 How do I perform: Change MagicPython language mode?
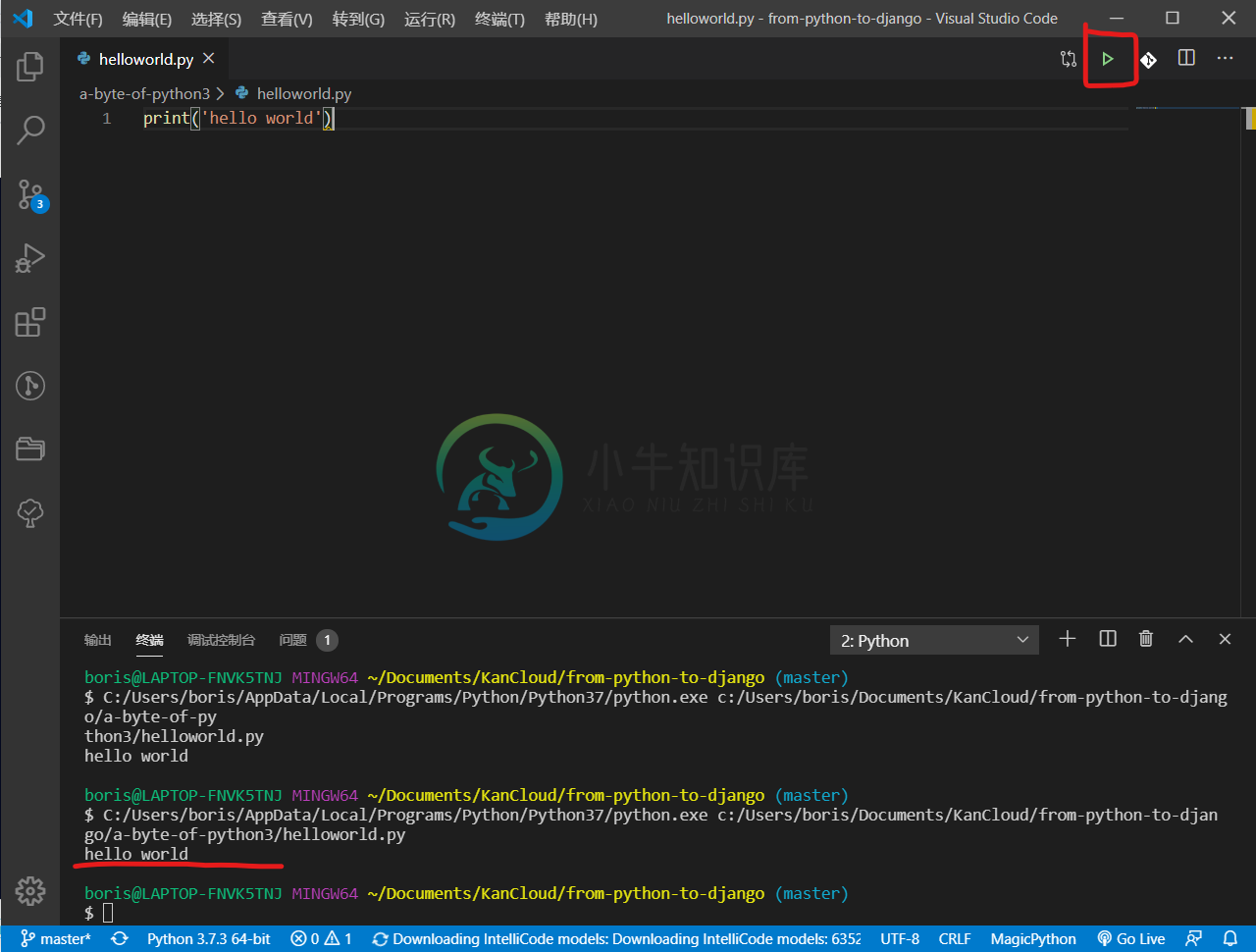[x=1033, y=938]
